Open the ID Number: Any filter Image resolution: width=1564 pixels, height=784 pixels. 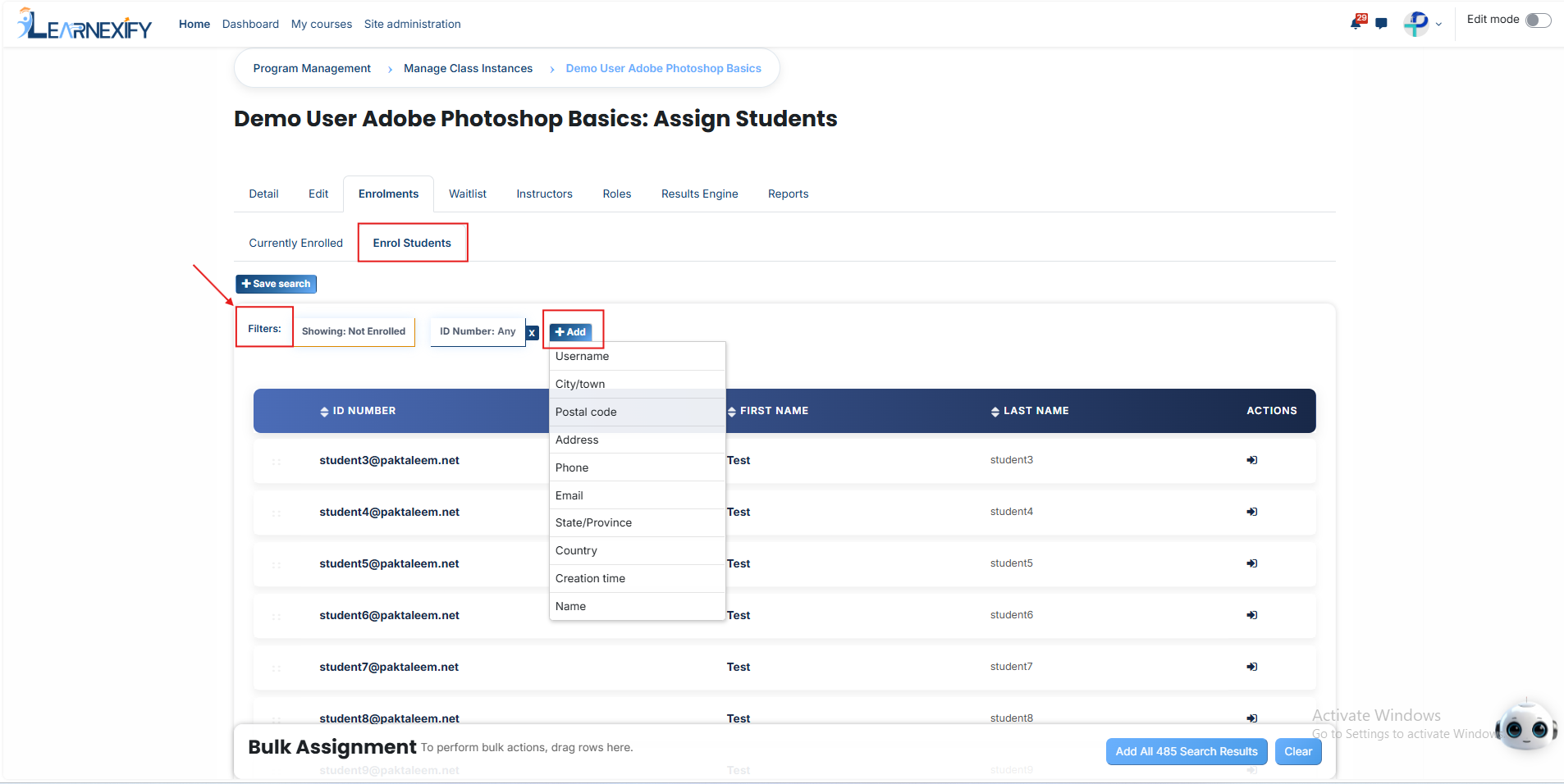(478, 331)
